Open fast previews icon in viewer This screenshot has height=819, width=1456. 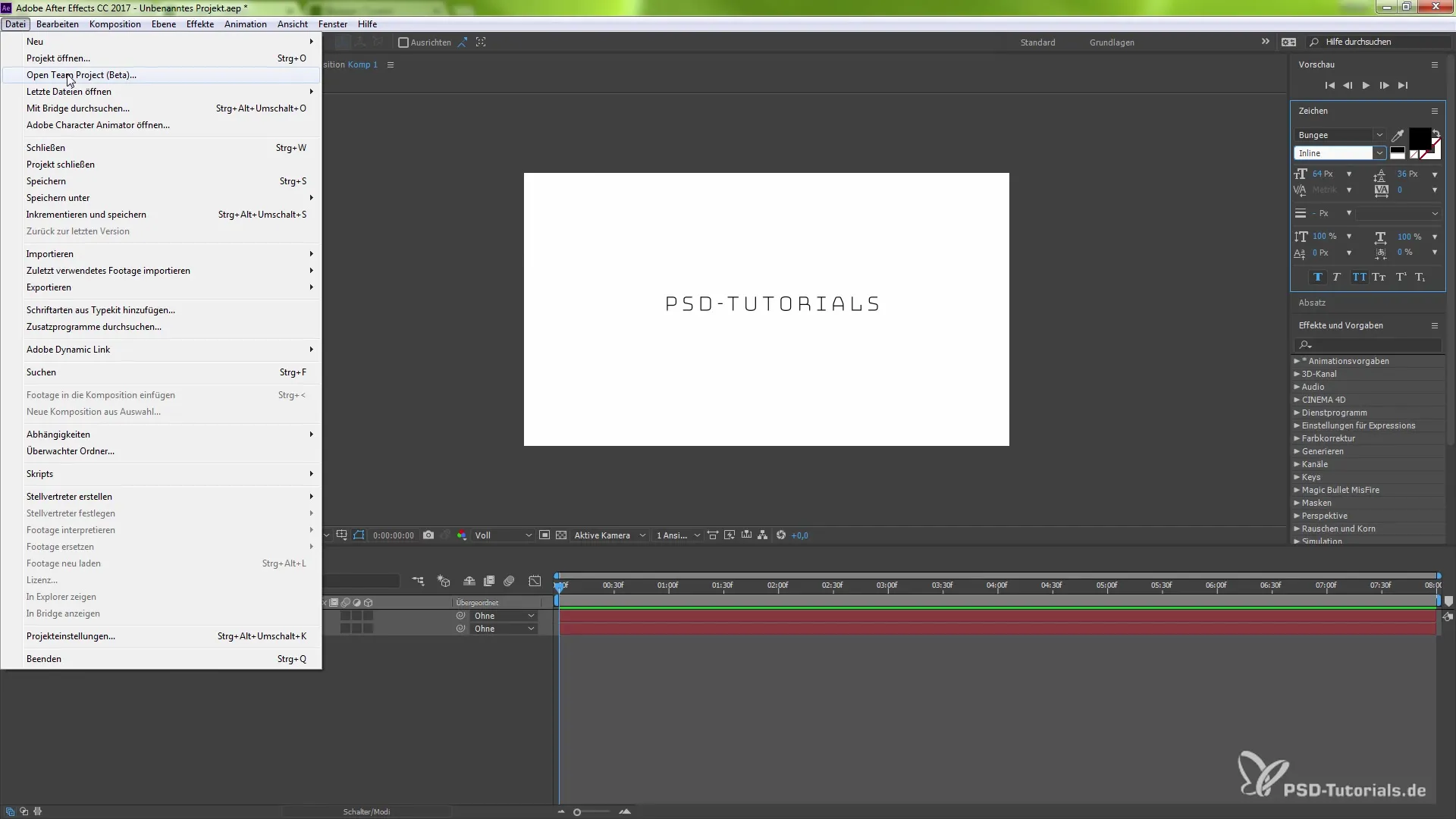click(x=730, y=535)
